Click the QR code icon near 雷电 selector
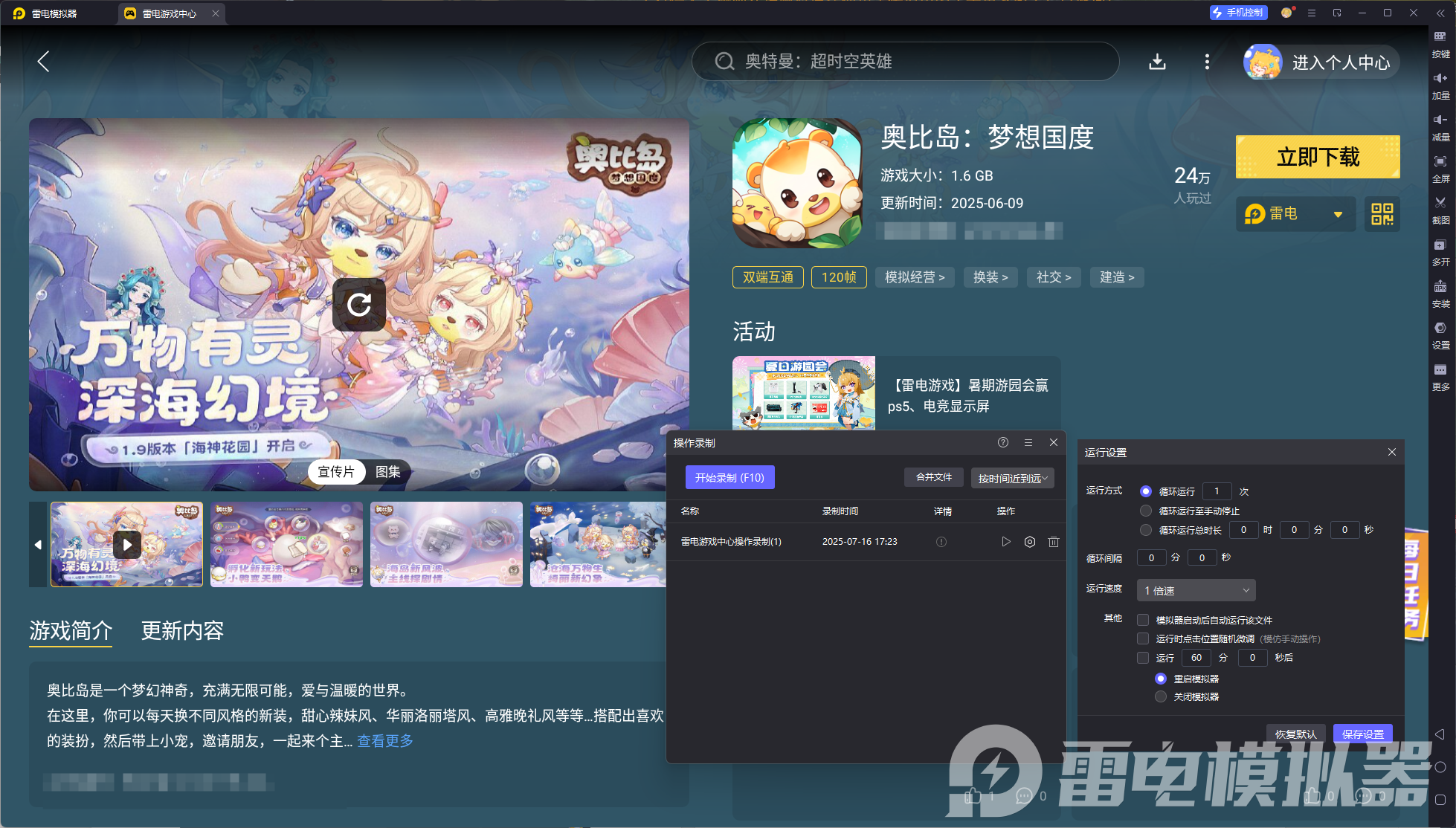The width and height of the screenshot is (1456, 828). (1382, 213)
